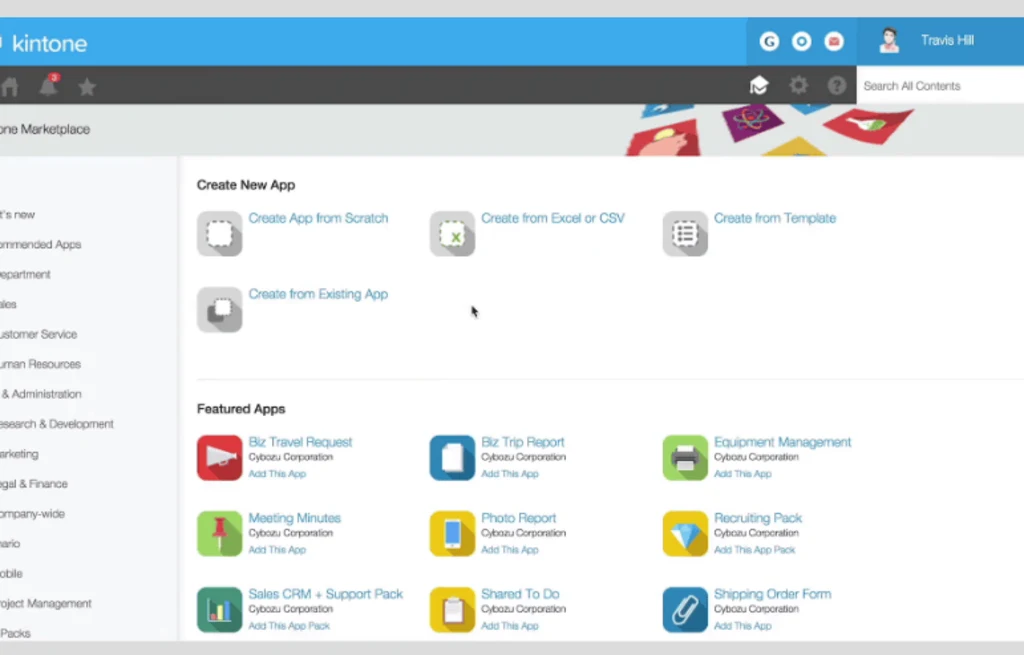The width and height of the screenshot is (1024, 655).
Task: Open the settings gear icon
Action: pos(798,85)
